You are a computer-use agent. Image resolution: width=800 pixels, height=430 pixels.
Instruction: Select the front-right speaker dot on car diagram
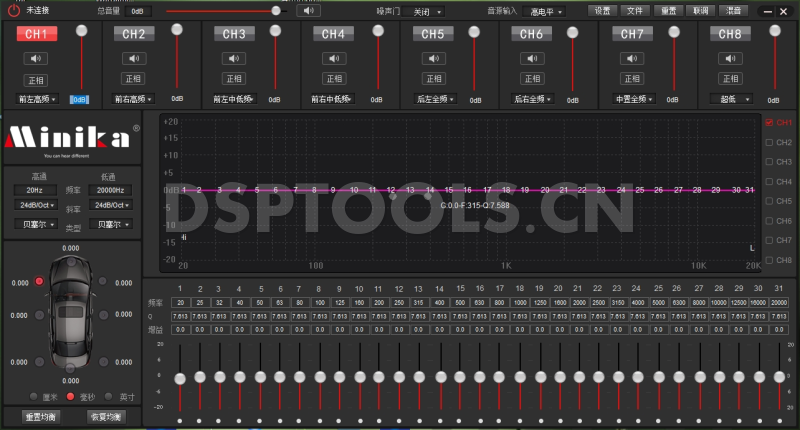click(103, 281)
